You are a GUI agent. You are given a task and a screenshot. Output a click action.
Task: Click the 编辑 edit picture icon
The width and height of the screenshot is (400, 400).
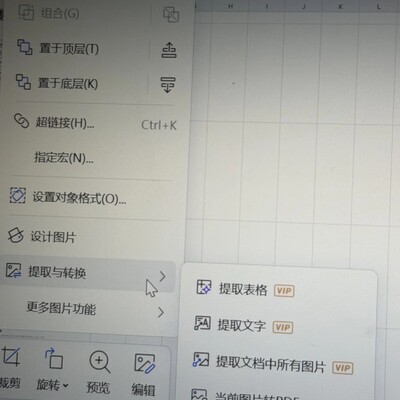coord(145,363)
